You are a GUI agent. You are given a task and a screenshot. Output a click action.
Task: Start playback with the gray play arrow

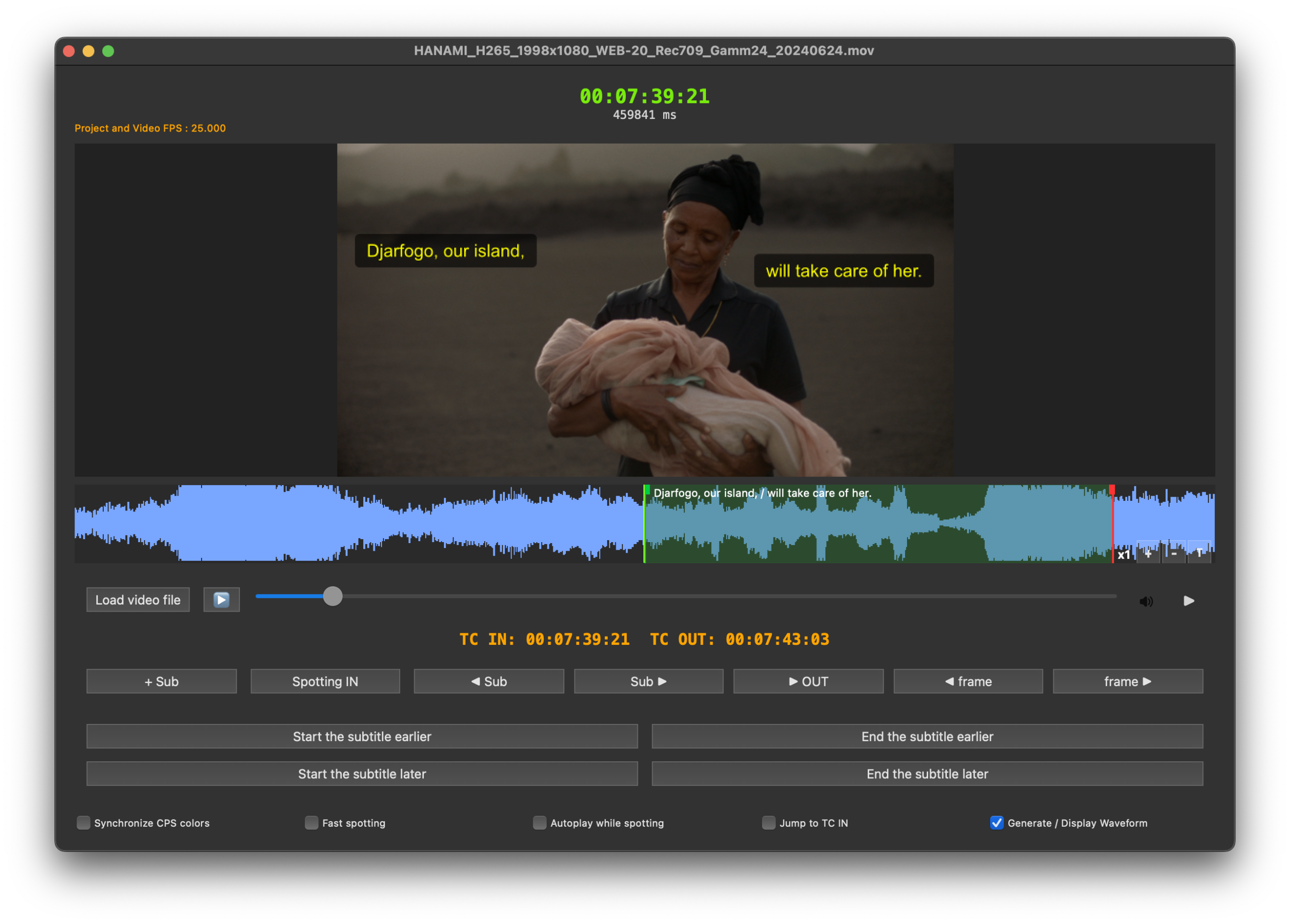[x=1188, y=601]
